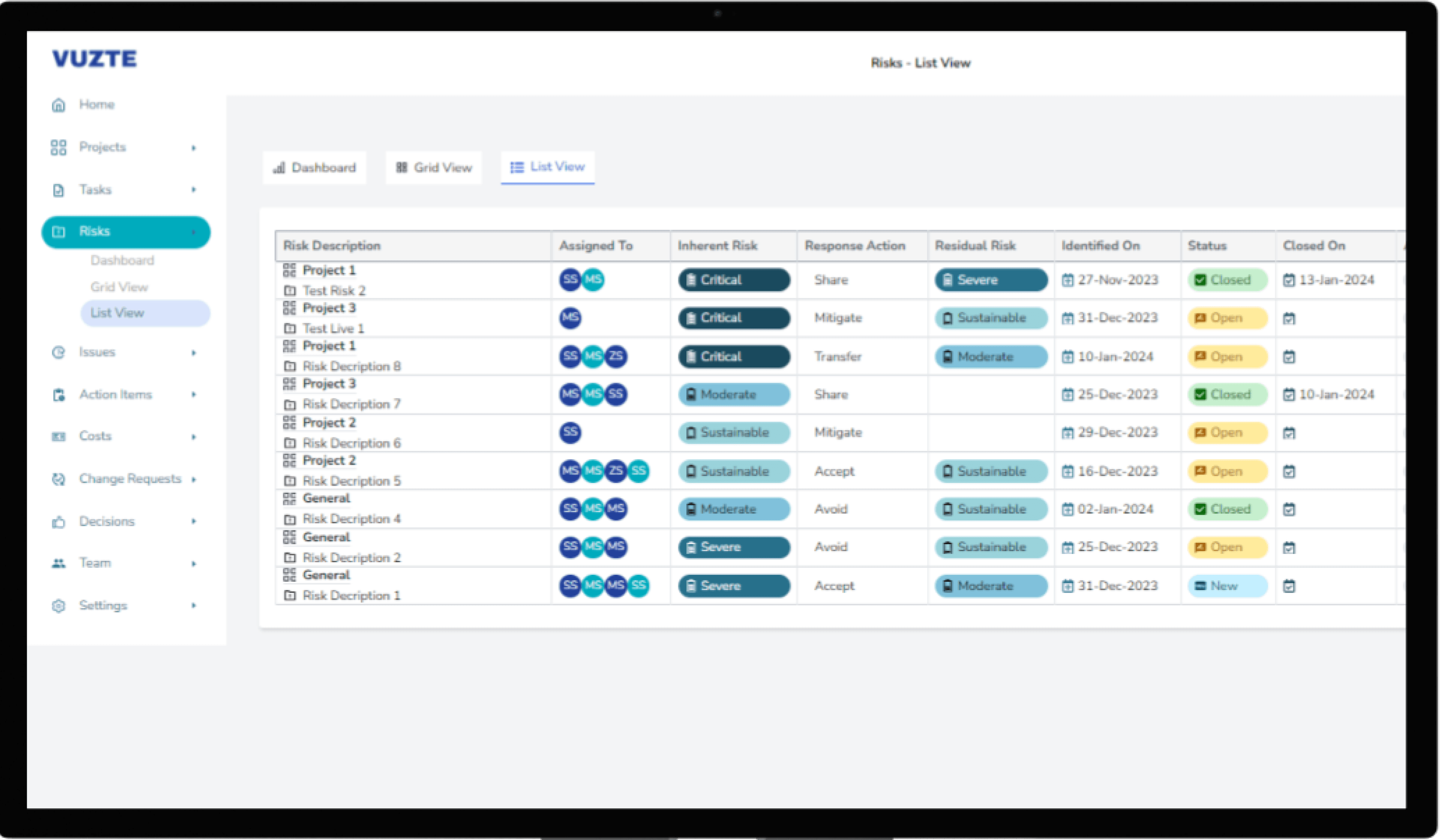Viewport: 1440px width, 840px height.
Task: Open Dashboard link under Risks sidebar
Action: 122,261
